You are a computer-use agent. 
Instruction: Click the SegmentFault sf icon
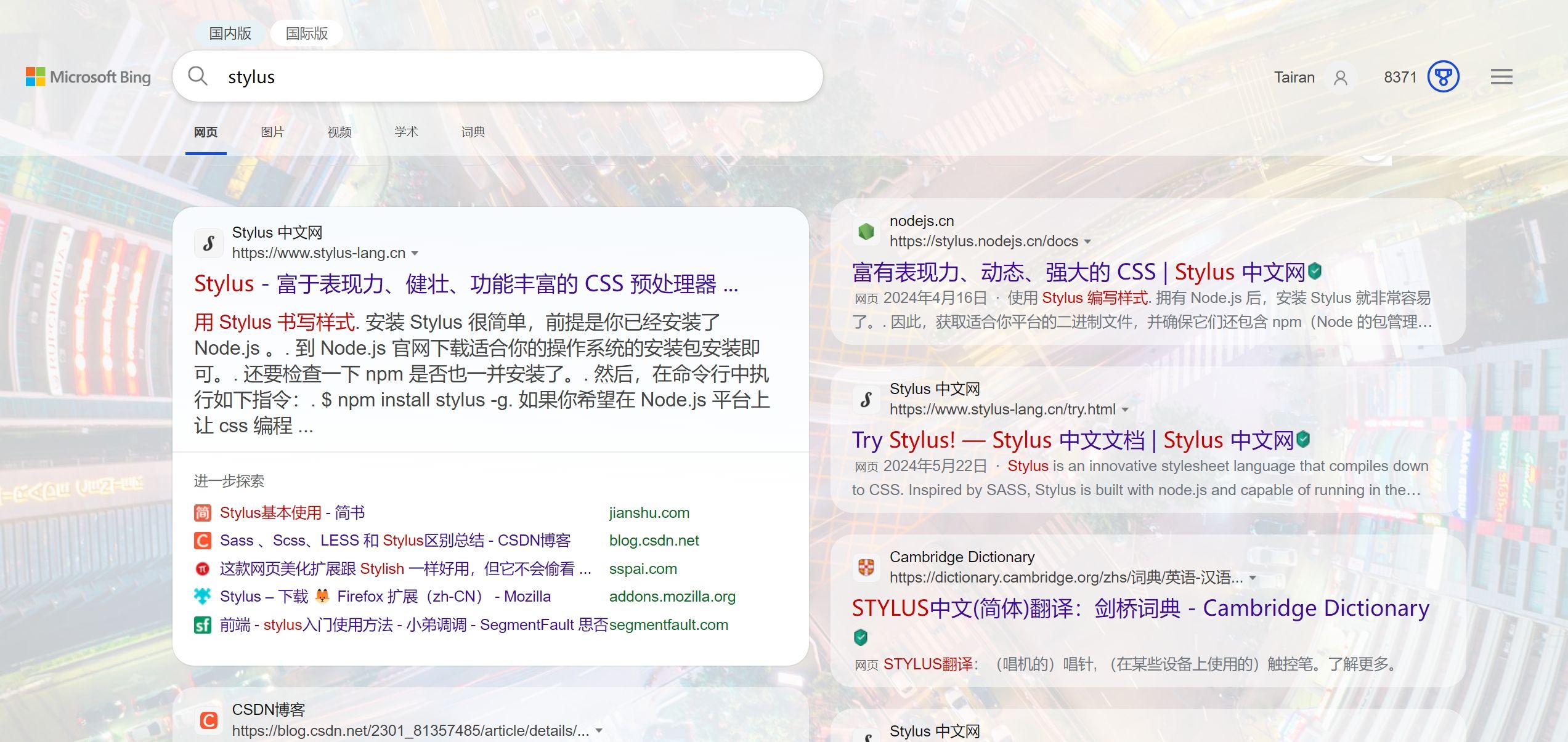click(203, 625)
